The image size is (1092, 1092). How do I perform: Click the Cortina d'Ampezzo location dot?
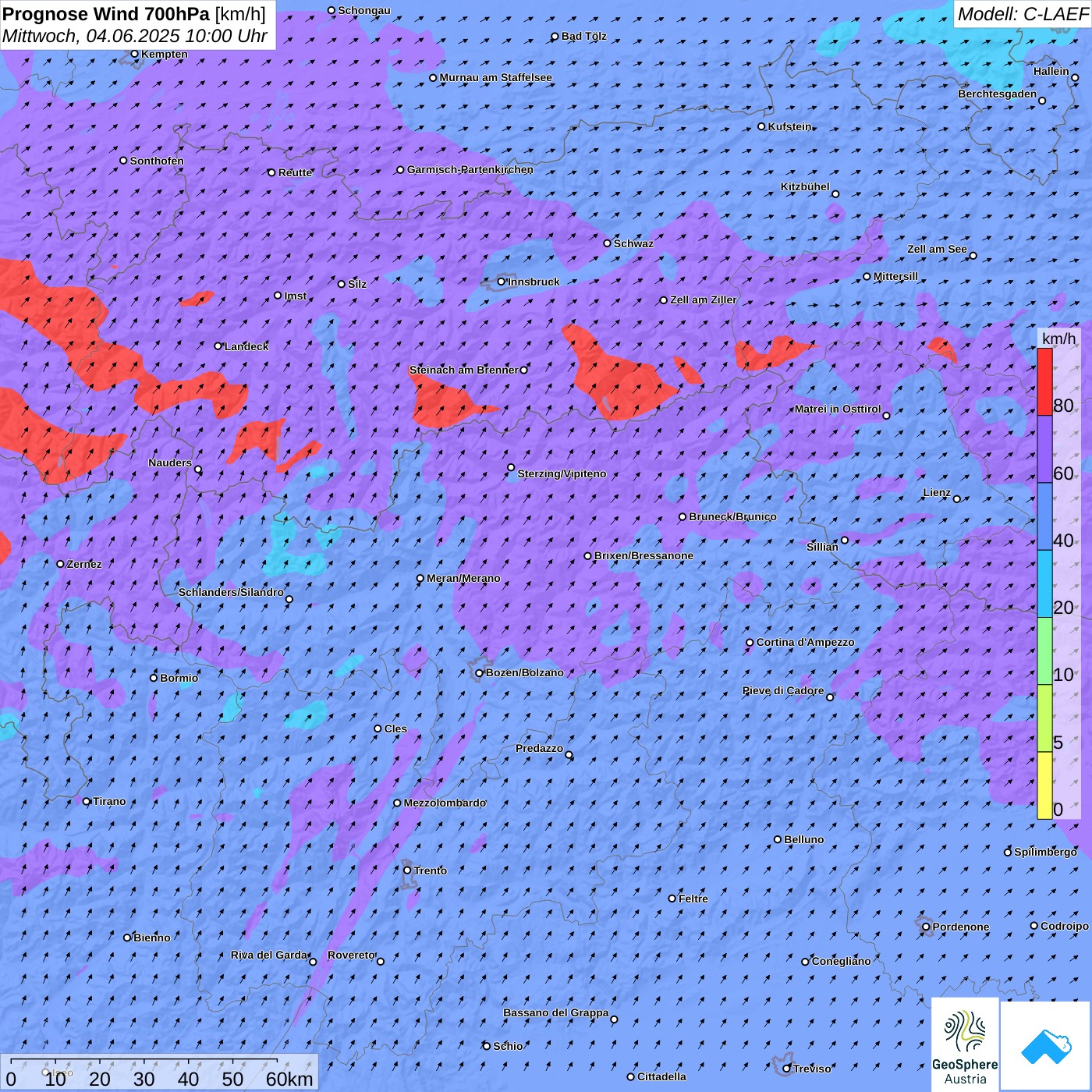pyautogui.click(x=750, y=643)
